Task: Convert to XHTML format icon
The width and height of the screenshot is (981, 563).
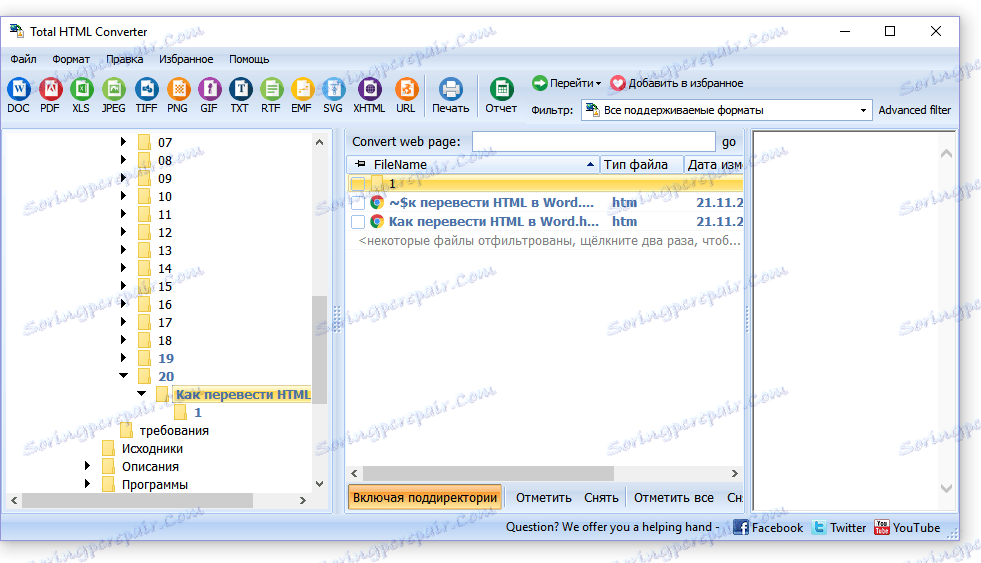Action: [369, 89]
